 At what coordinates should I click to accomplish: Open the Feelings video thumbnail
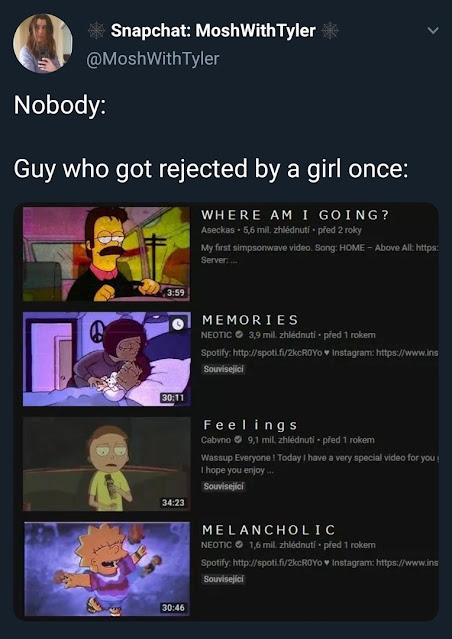tap(106, 464)
